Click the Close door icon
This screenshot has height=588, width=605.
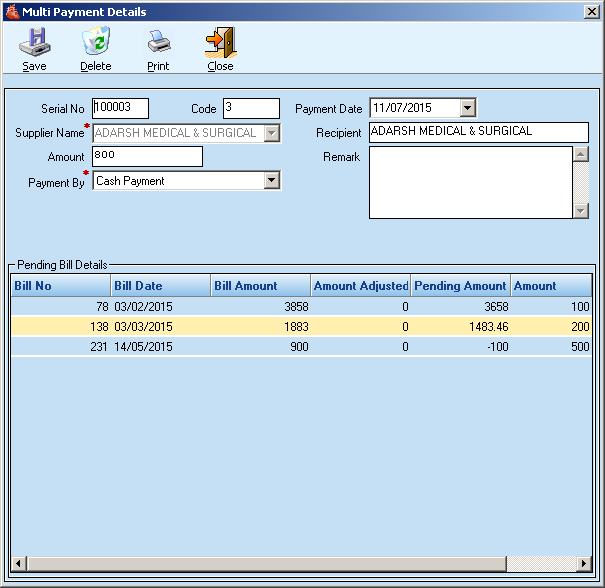(220, 42)
